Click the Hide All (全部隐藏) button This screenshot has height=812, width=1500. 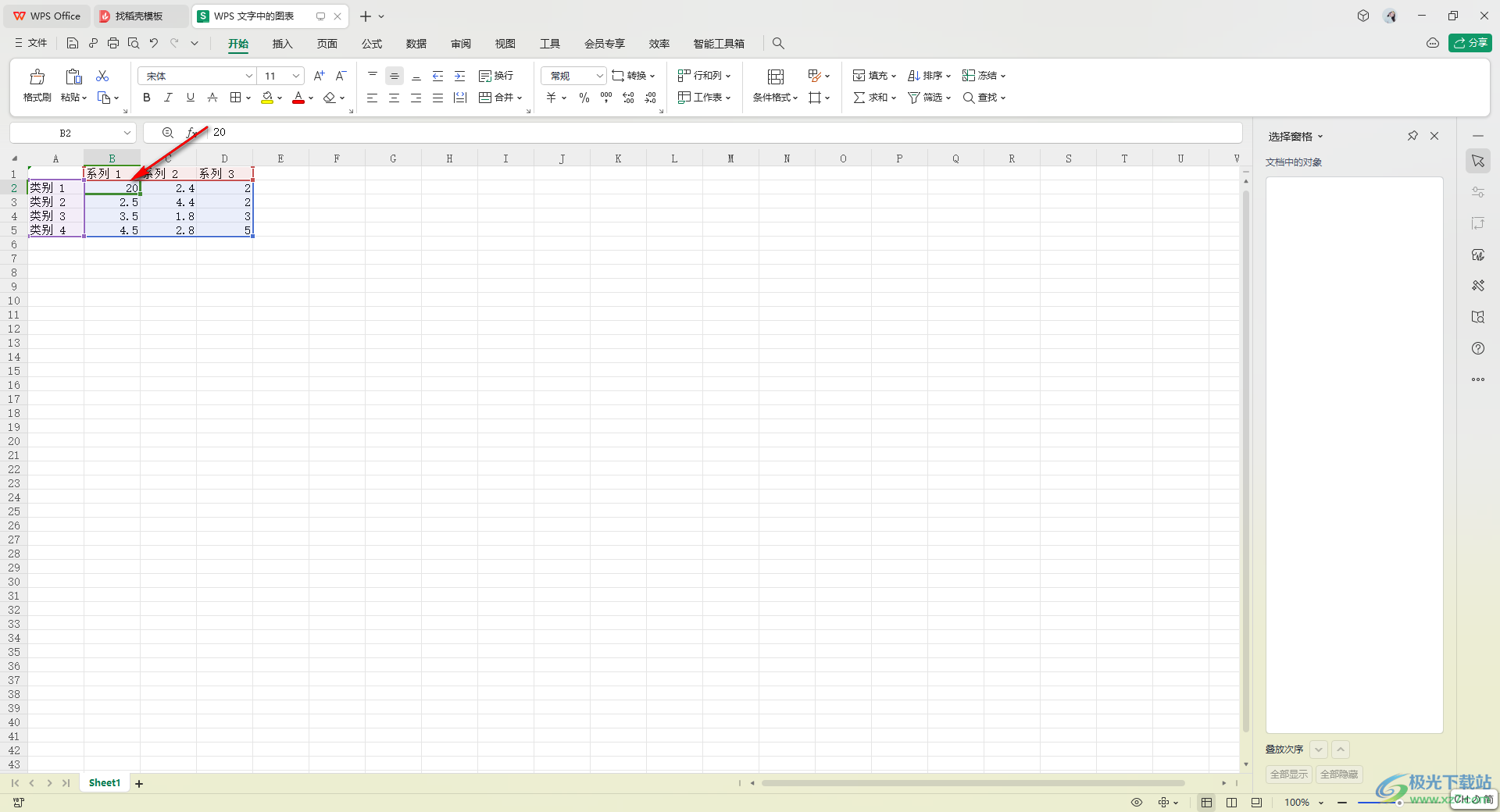[1339, 775]
